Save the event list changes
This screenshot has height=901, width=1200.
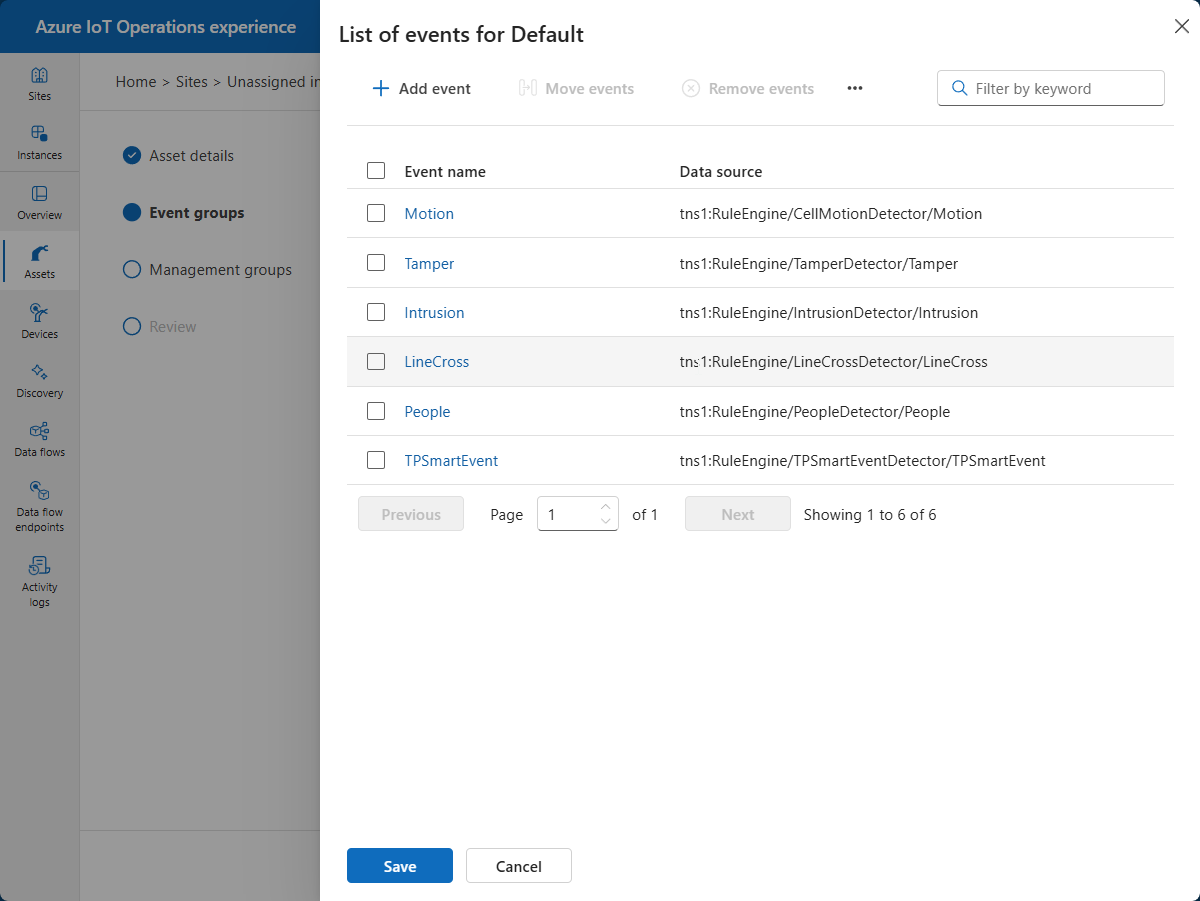pyautogui.click(x=399, y=866)
